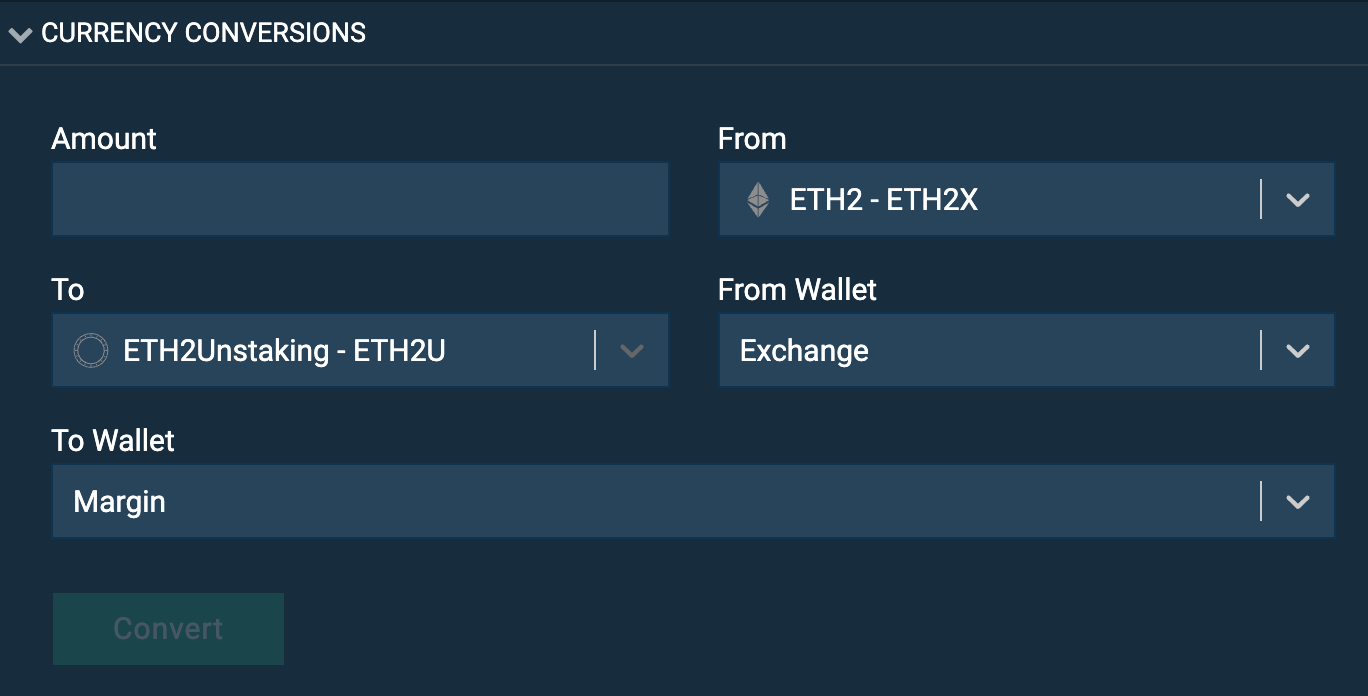Click the ETH2Unstaking circular coin icon
This screenshot has height=696, width=1368.
tap(90, 351)
